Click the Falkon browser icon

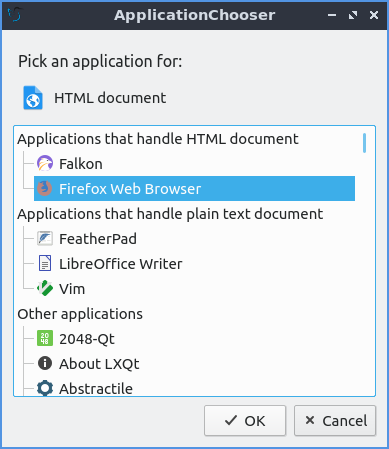click(x=45, y=164)
